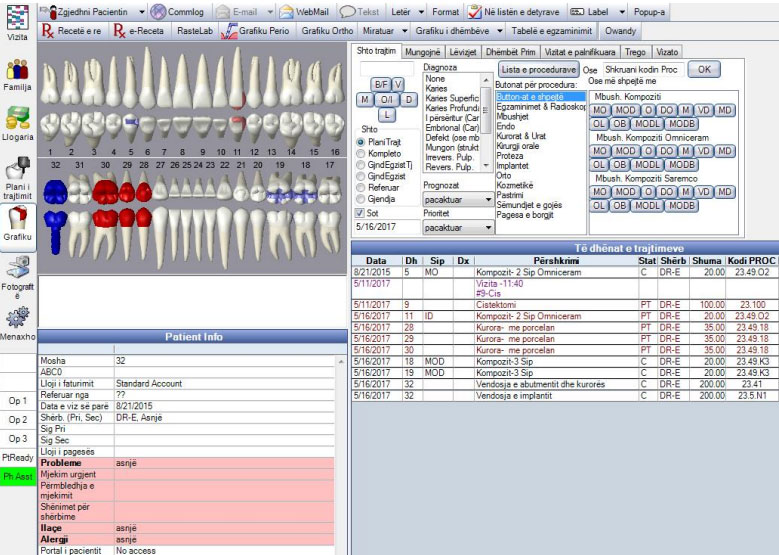Screen dimensions: 779x555
Task: Click the blue crown on tooth 32
Action: click(x=57, y=192)
